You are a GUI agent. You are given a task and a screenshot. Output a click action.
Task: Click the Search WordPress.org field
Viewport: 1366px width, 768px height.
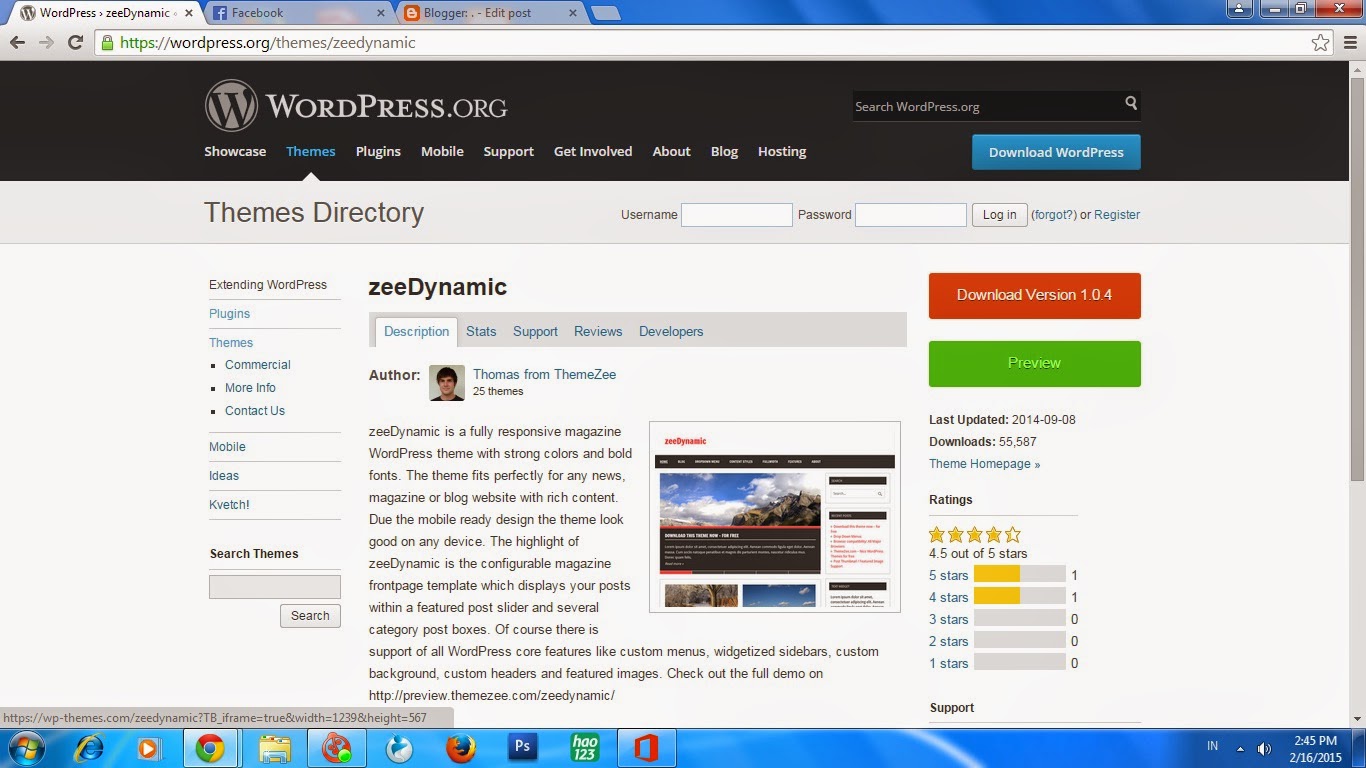click(987, 106)
